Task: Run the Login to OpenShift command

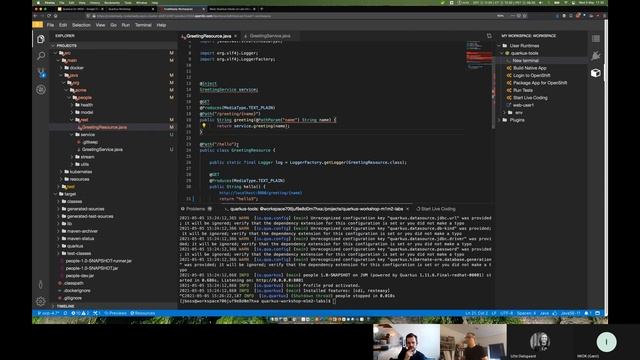Action: click(x=531, y=75)
